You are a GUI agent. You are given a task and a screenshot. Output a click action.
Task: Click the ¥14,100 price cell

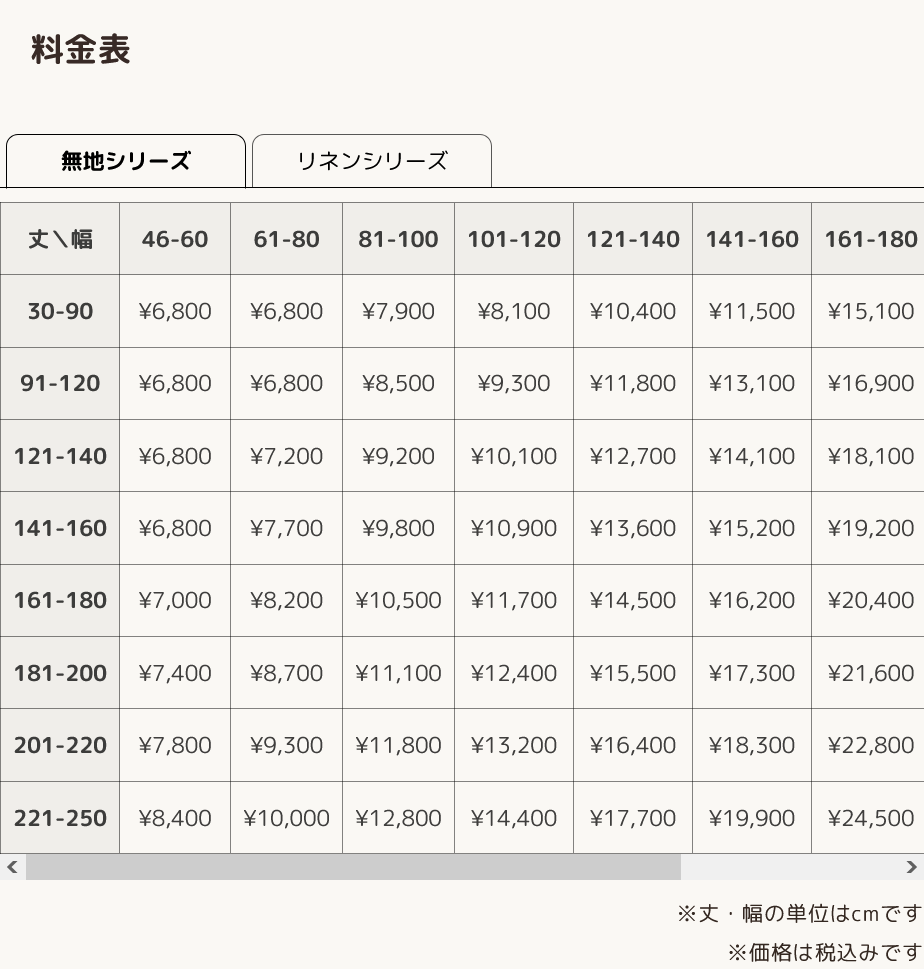tap(752, 456)
